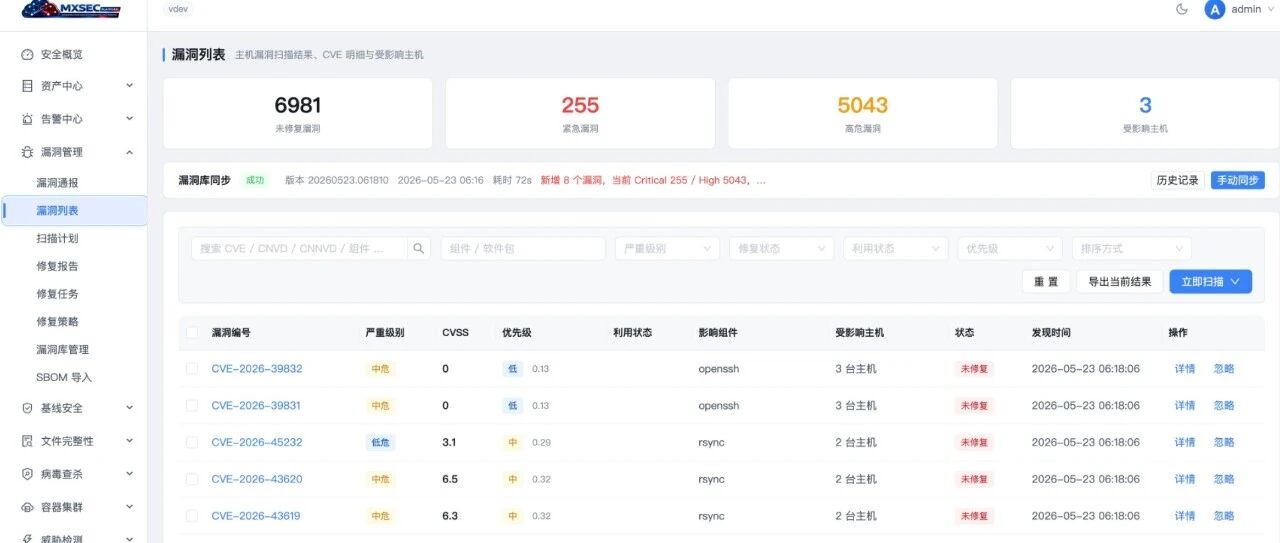Click the 手动同步 button
Viewport: 1280px width, 543px height.
1238,180
